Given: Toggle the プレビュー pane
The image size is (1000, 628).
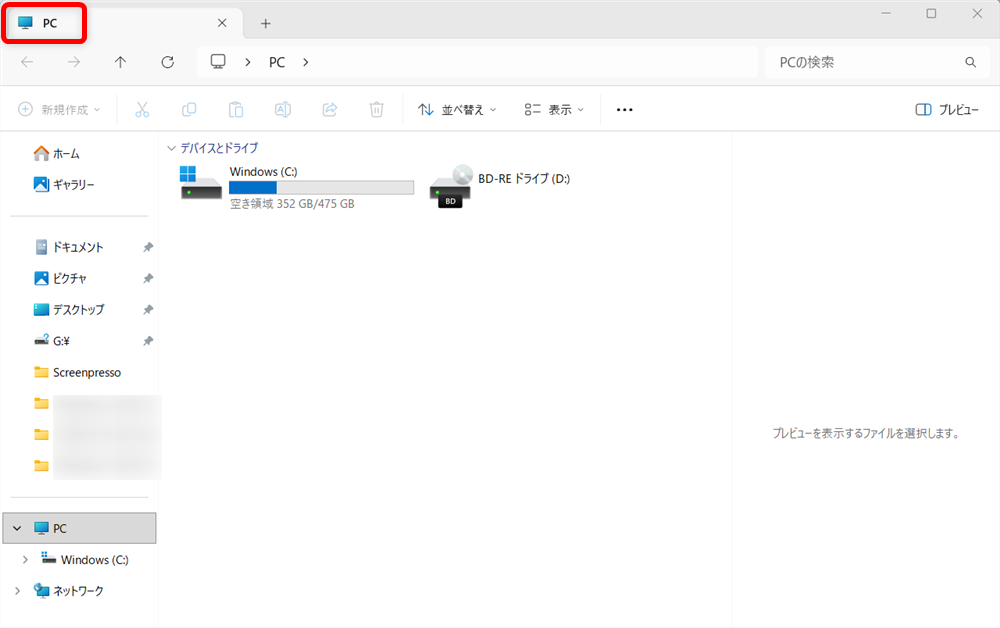Looking at the screenshot, I should click(946, 109).
